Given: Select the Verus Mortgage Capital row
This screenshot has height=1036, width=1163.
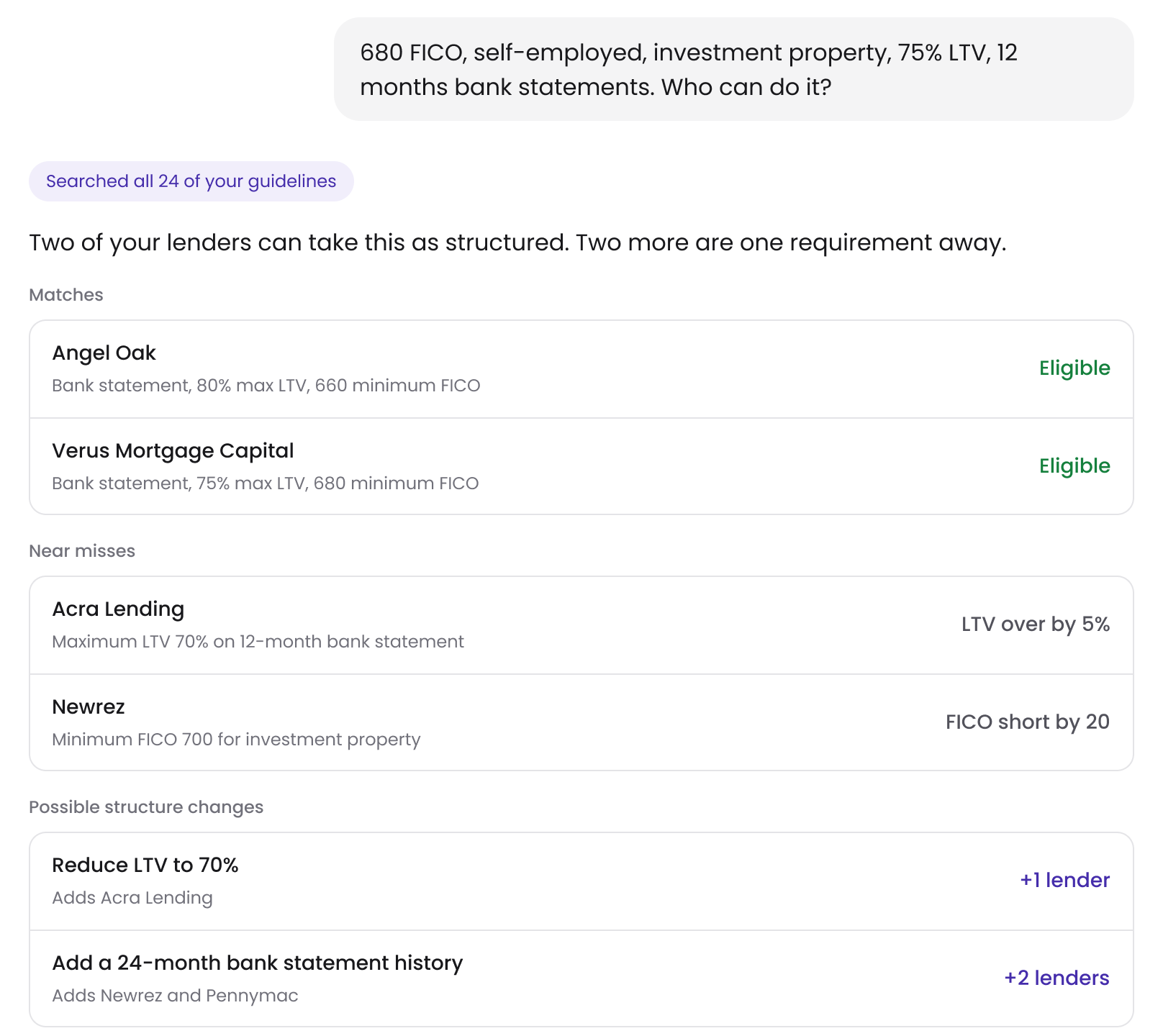Looking at the screenshot, I should [581, 466].
